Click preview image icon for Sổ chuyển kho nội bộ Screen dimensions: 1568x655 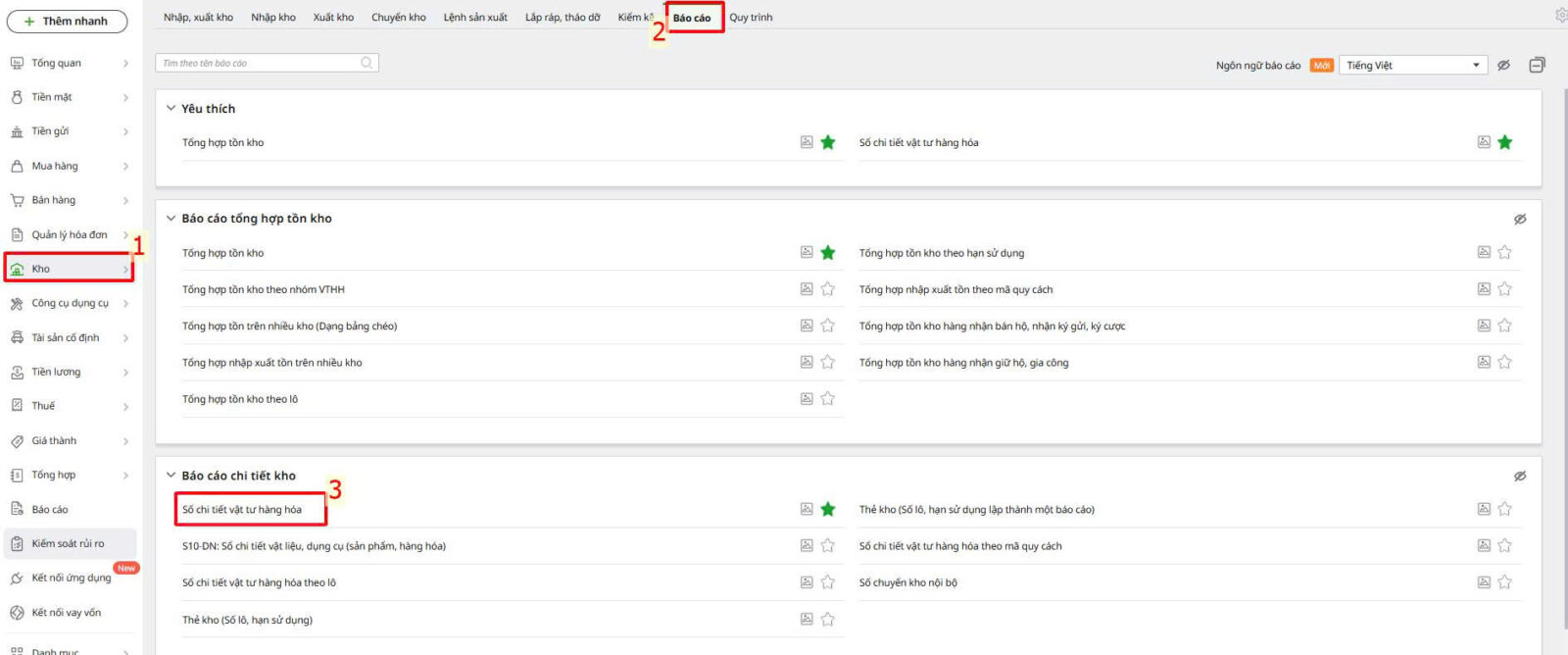[1484, 582]
